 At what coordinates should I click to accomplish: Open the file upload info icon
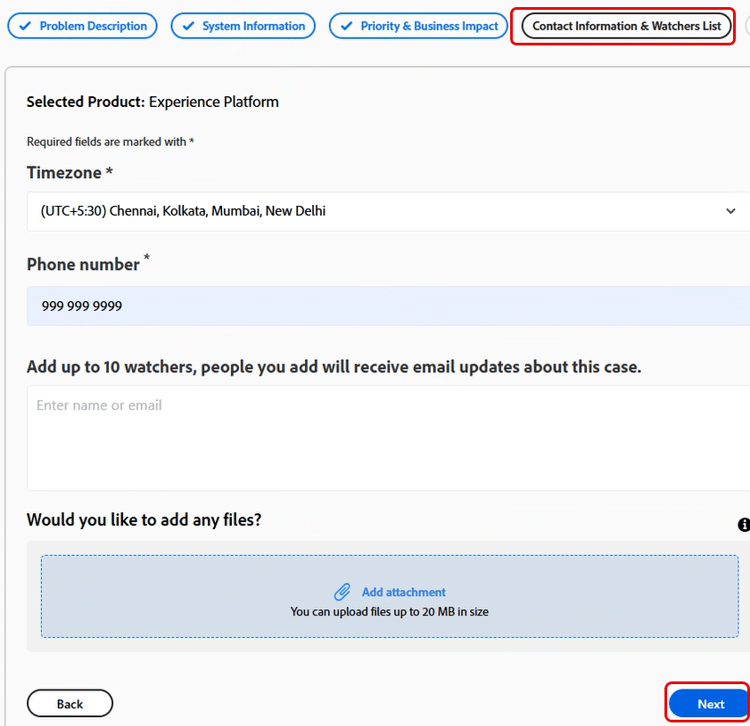744,525
